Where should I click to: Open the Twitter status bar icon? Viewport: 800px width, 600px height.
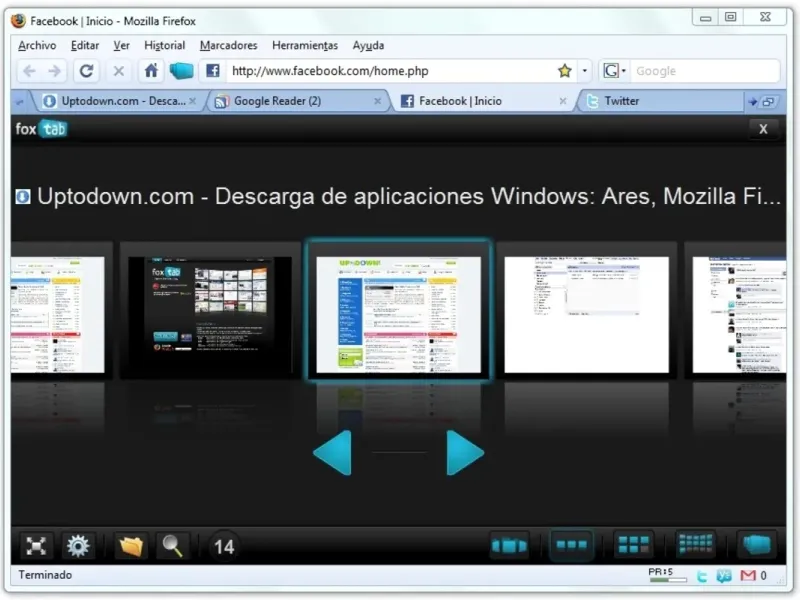702,576
